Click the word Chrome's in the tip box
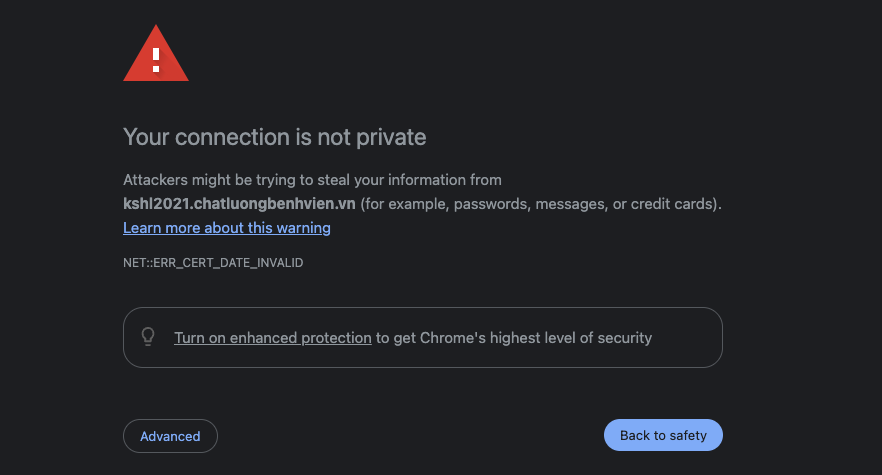The image size is (882, 475). (452, 338)
